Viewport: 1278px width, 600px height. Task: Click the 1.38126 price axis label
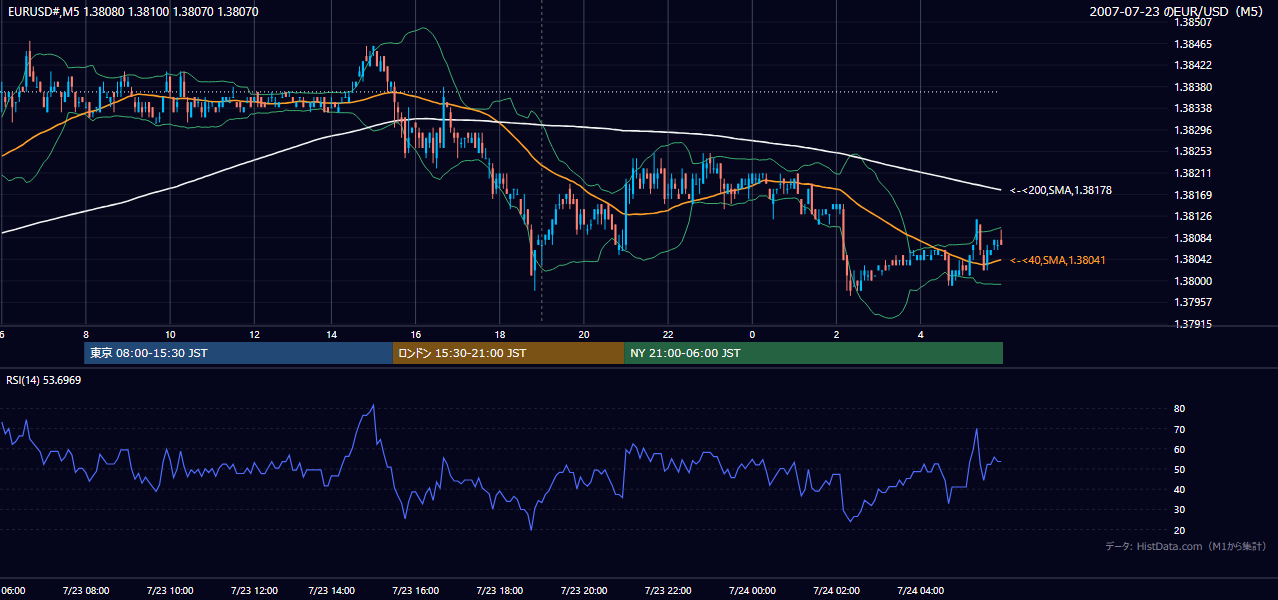[x=1193, y=216]
